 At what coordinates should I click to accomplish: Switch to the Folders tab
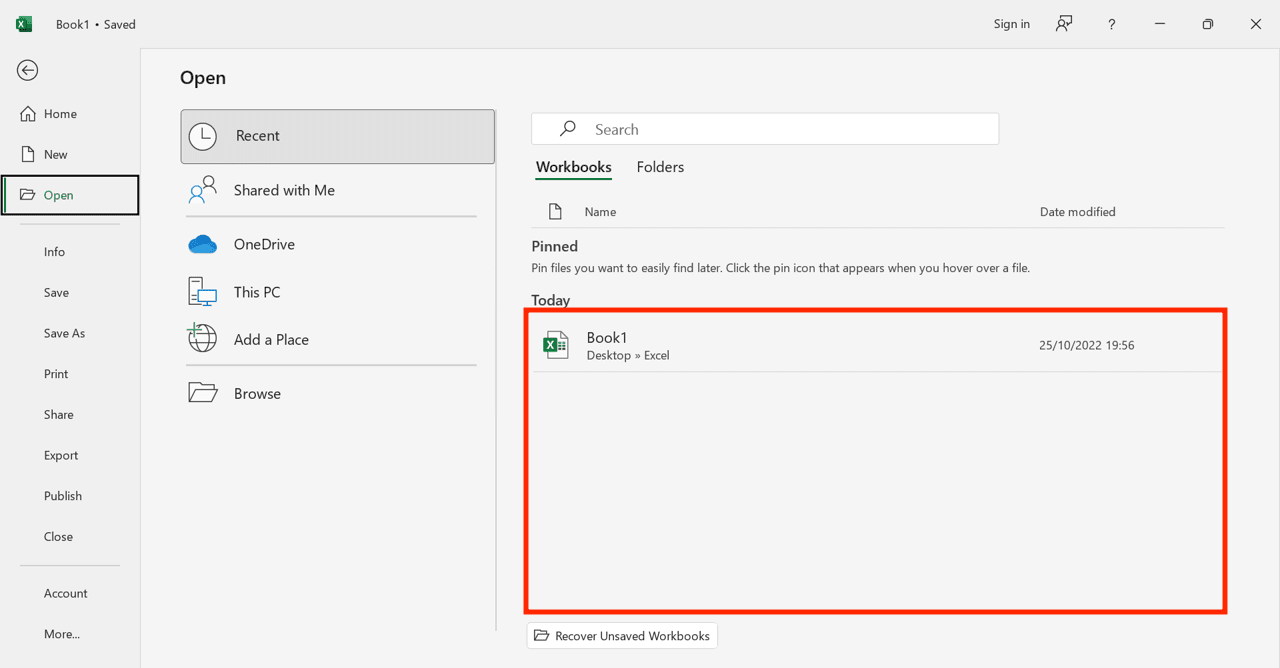coord(660,167)
